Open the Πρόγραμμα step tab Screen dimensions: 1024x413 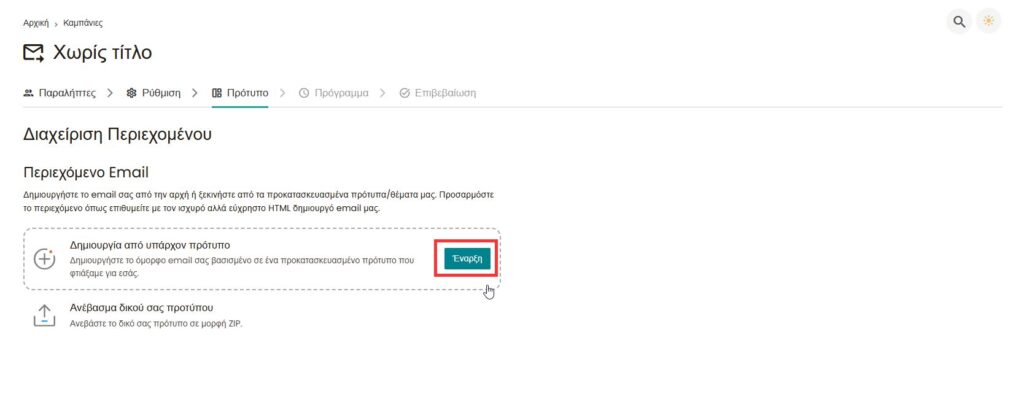point(333,93)
